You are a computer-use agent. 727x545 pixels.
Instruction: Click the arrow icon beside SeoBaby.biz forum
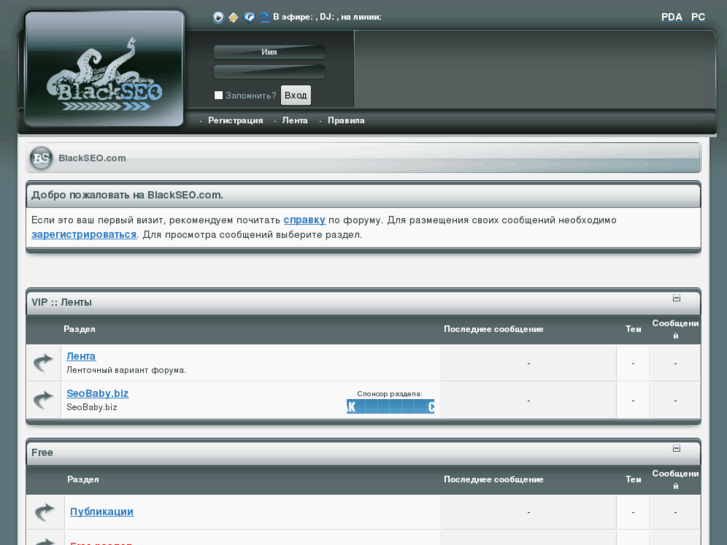pos(43,400)
